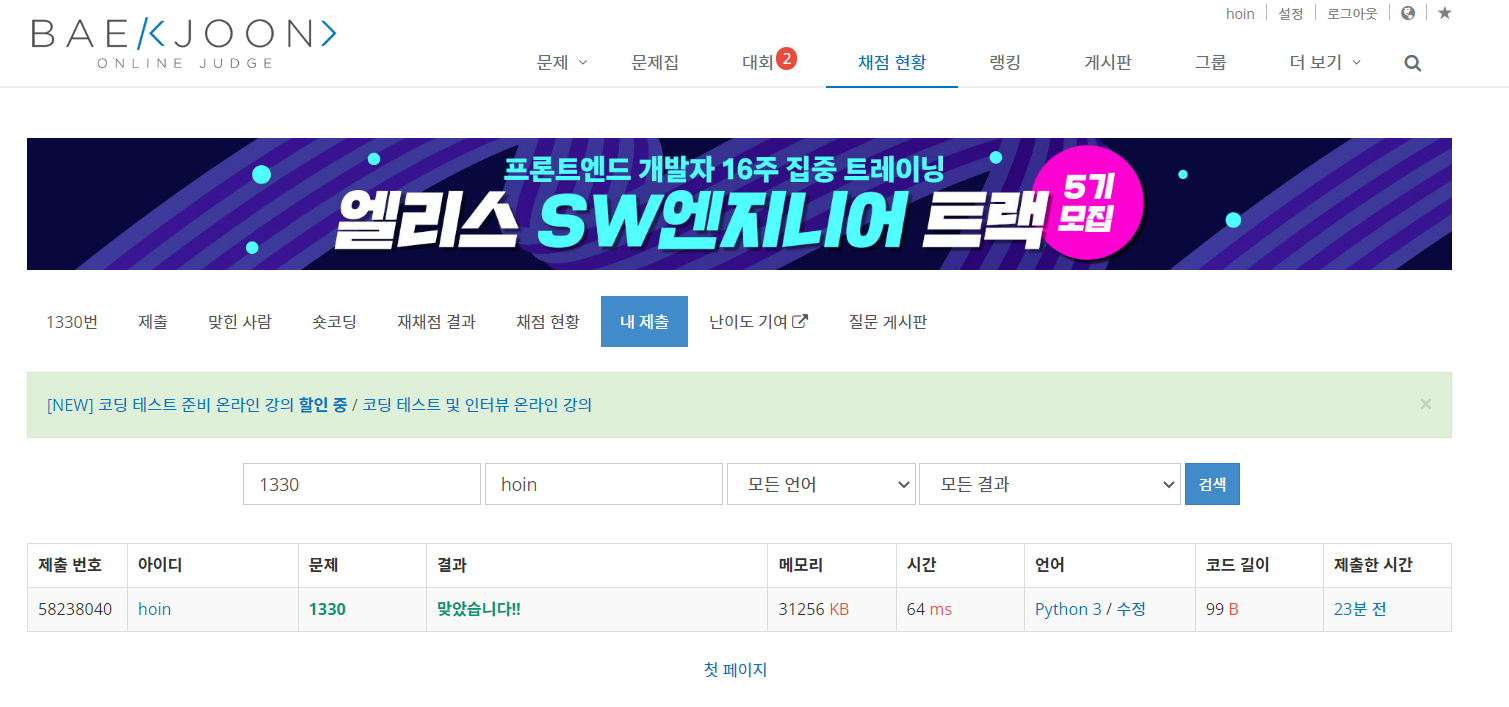Click the red contest badge showing 2
The width and height of the screenshot is (1509, 707).
click(786, 59)
